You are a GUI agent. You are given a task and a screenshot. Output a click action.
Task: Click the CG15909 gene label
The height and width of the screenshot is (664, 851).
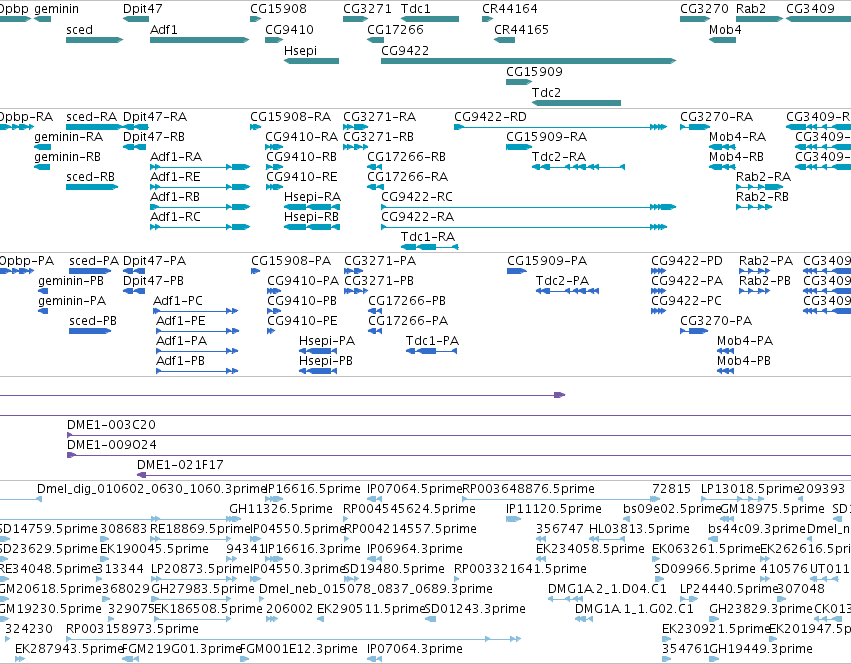click(535, 72)
